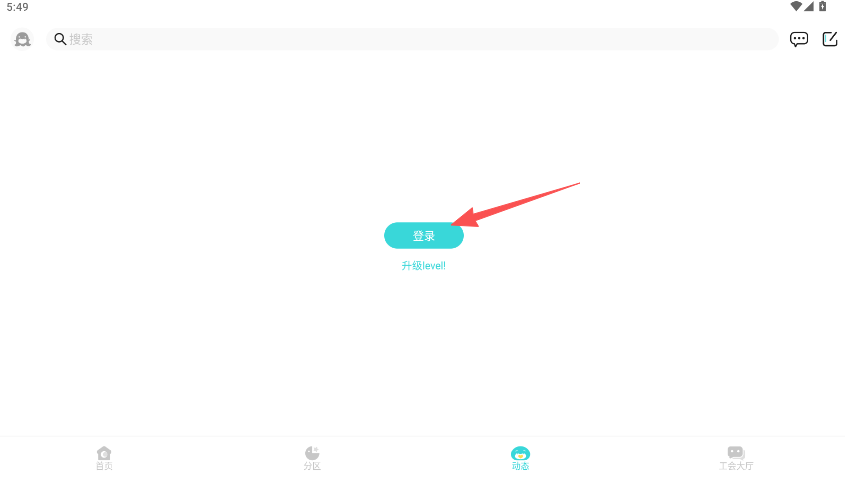This screenshot has width=845, height=484.
Task: Tap the cellular signal indicator
Action: (809, 6)
